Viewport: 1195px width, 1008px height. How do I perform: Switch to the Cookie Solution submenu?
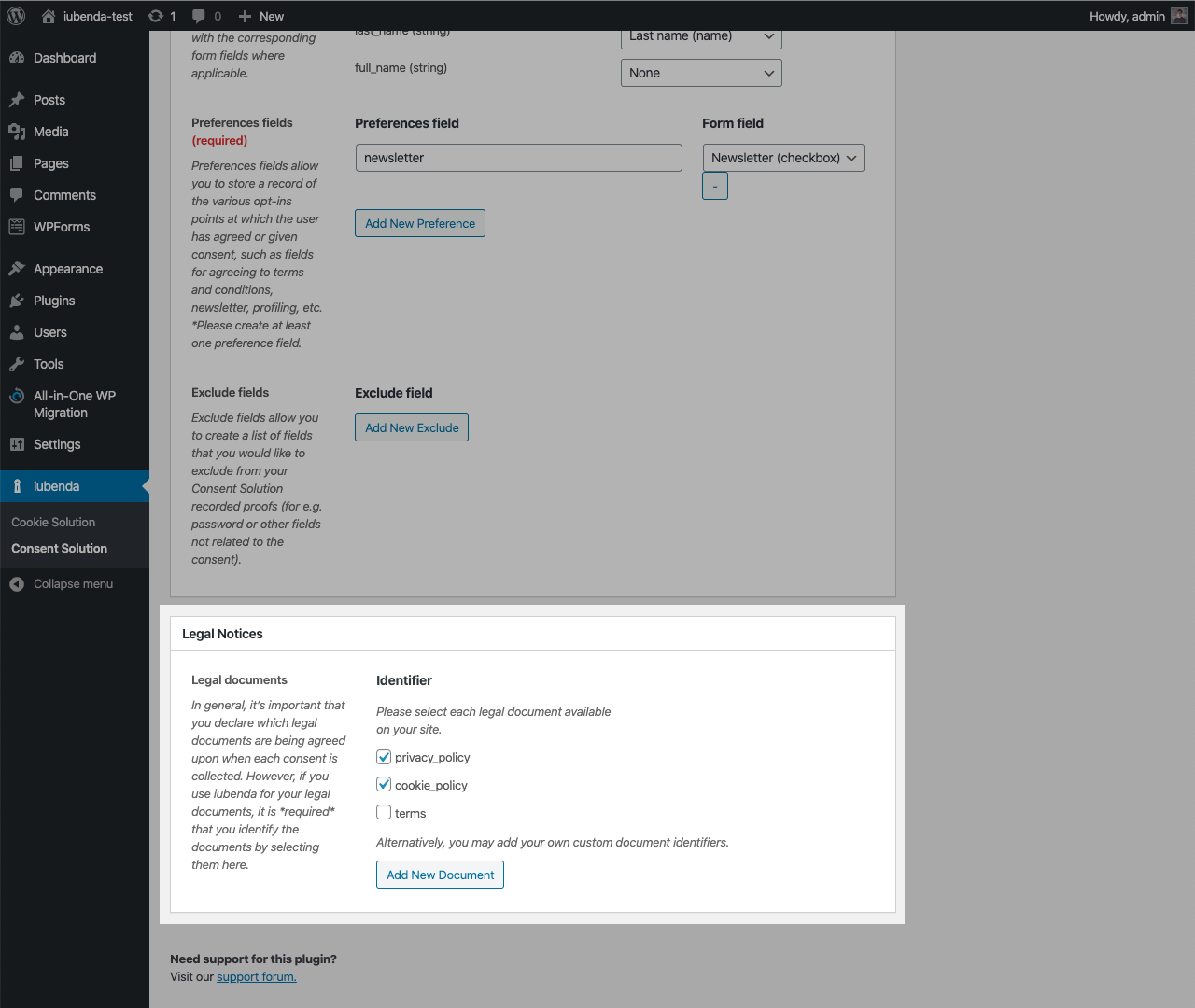[x=52, y=522]
